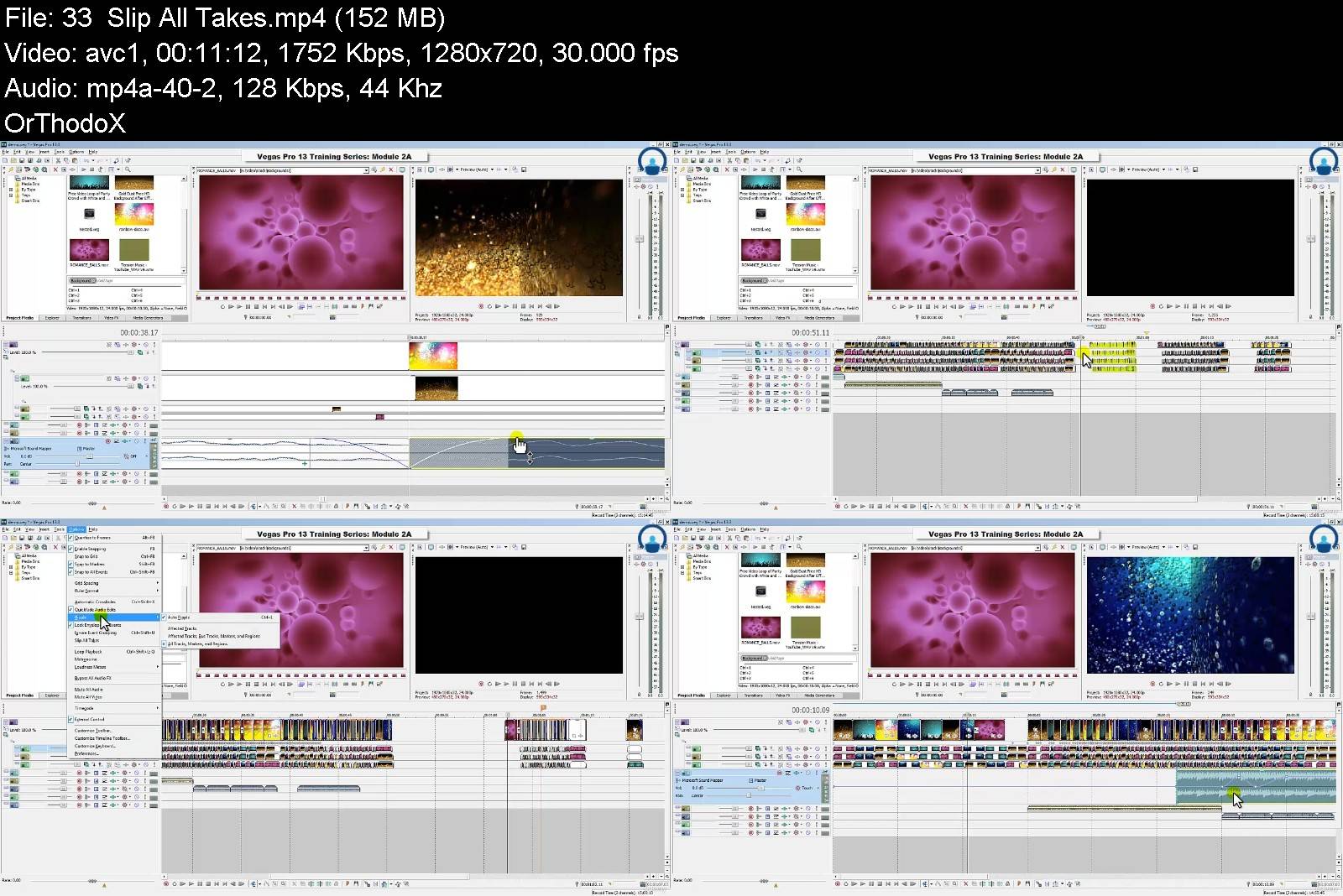1343x896 pixels.
Task: Click Play icon under the gold-dust video preview
Action: coord(506,306)
